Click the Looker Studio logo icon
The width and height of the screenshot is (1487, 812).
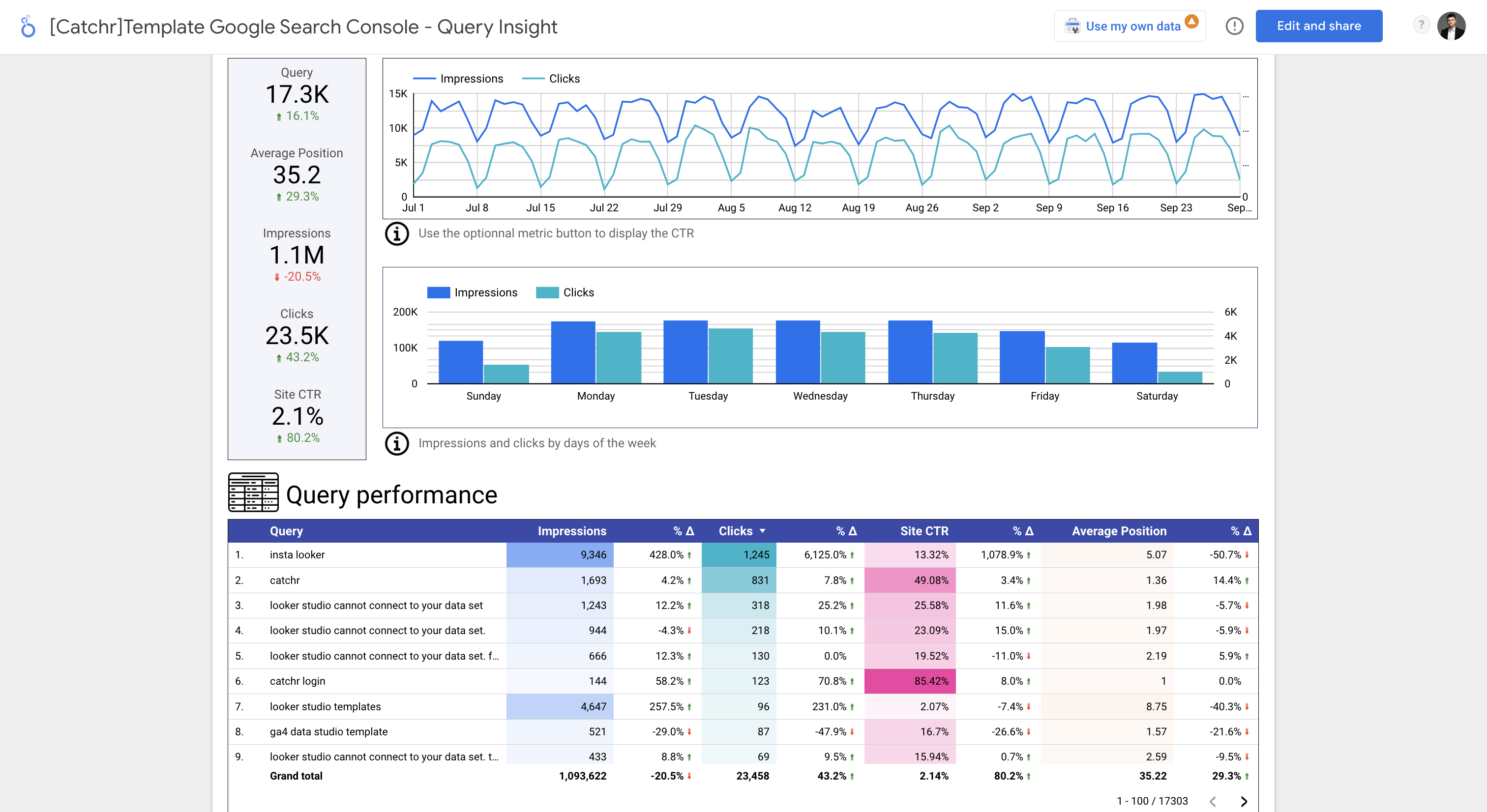point(28,27)
